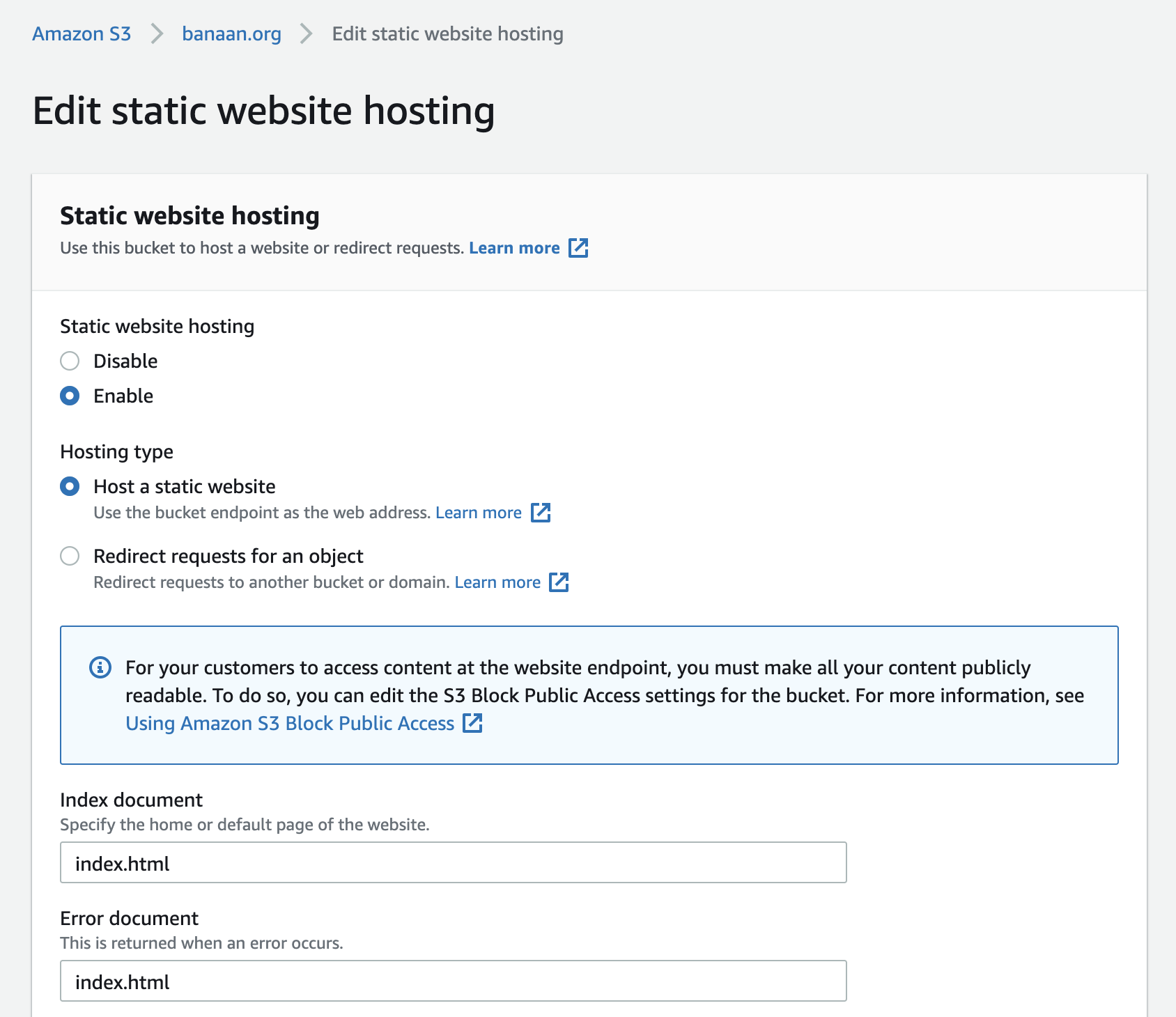Click the 'Index document' label
Image resolution: width=1176 pixels, height=1017 pixels.
(131, 800)
